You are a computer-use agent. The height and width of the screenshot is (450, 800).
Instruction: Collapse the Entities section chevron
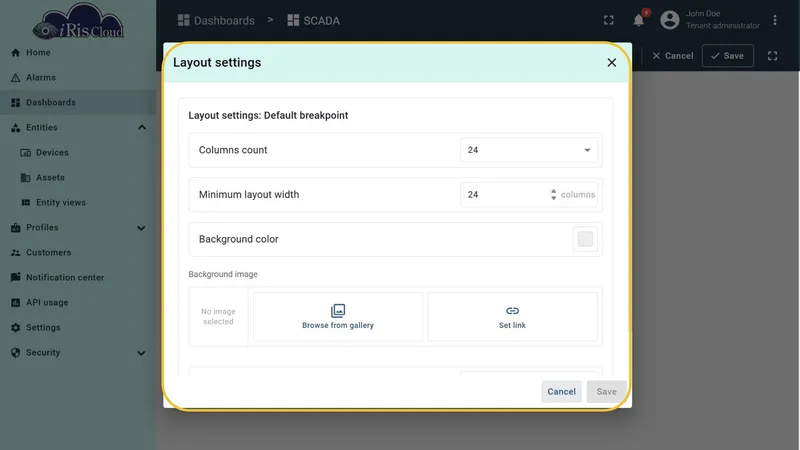click(x=142, y=128)
